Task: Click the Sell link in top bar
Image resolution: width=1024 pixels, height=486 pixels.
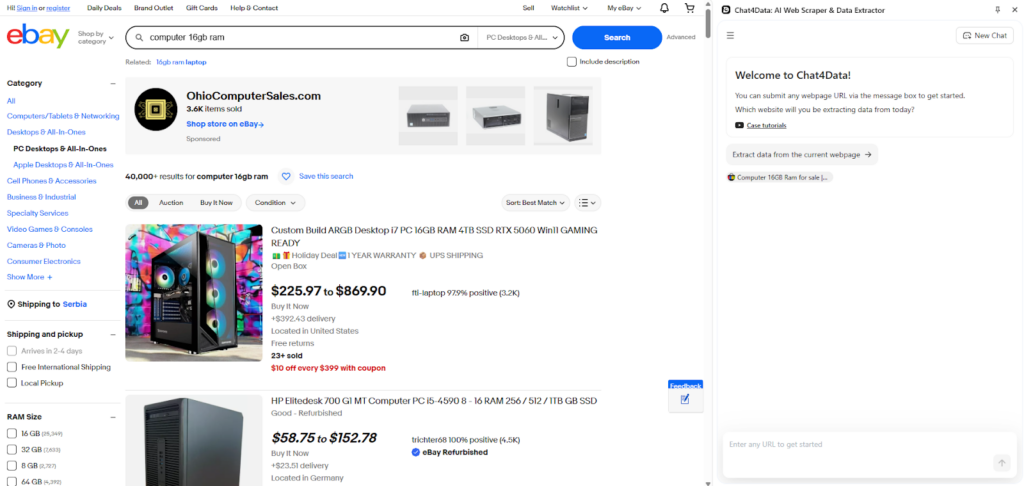Action: click(528, 8)
